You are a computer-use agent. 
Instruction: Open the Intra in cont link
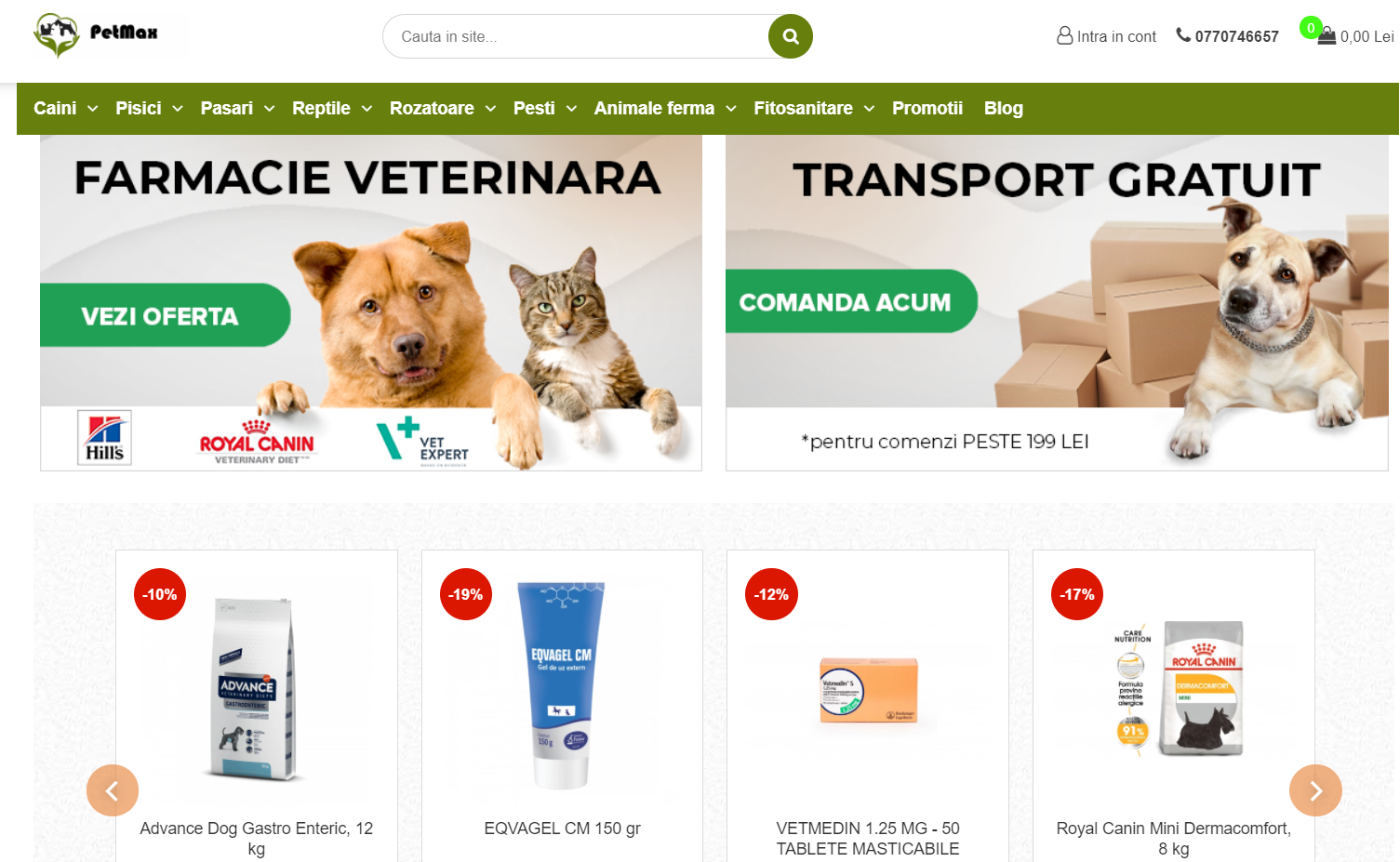pyautogui.click(x=1116, y=36)
